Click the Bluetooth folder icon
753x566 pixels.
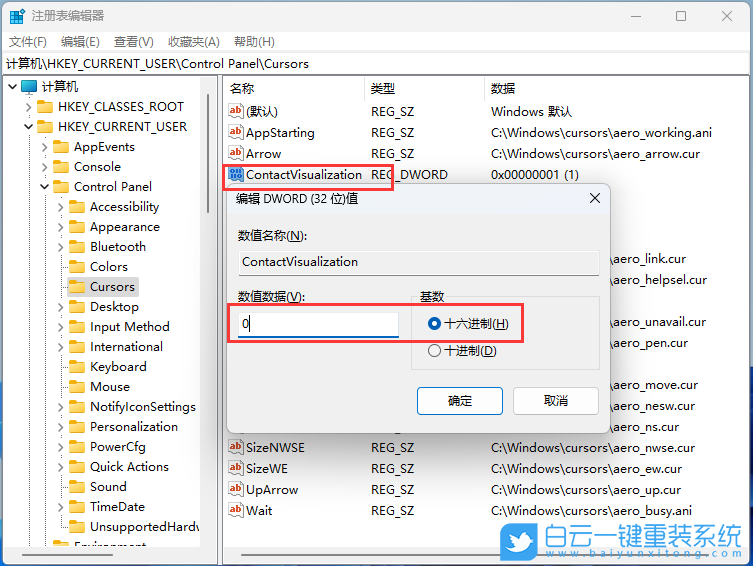[77, 247]
